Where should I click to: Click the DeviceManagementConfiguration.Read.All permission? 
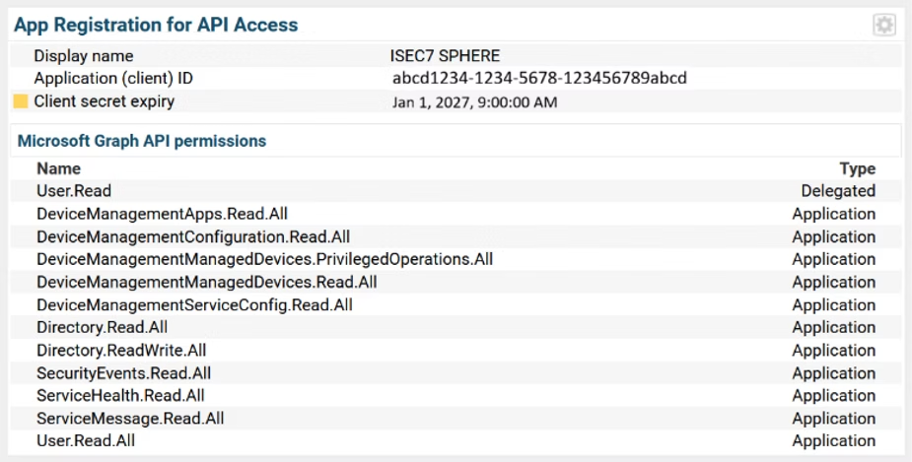pos(193,236)
